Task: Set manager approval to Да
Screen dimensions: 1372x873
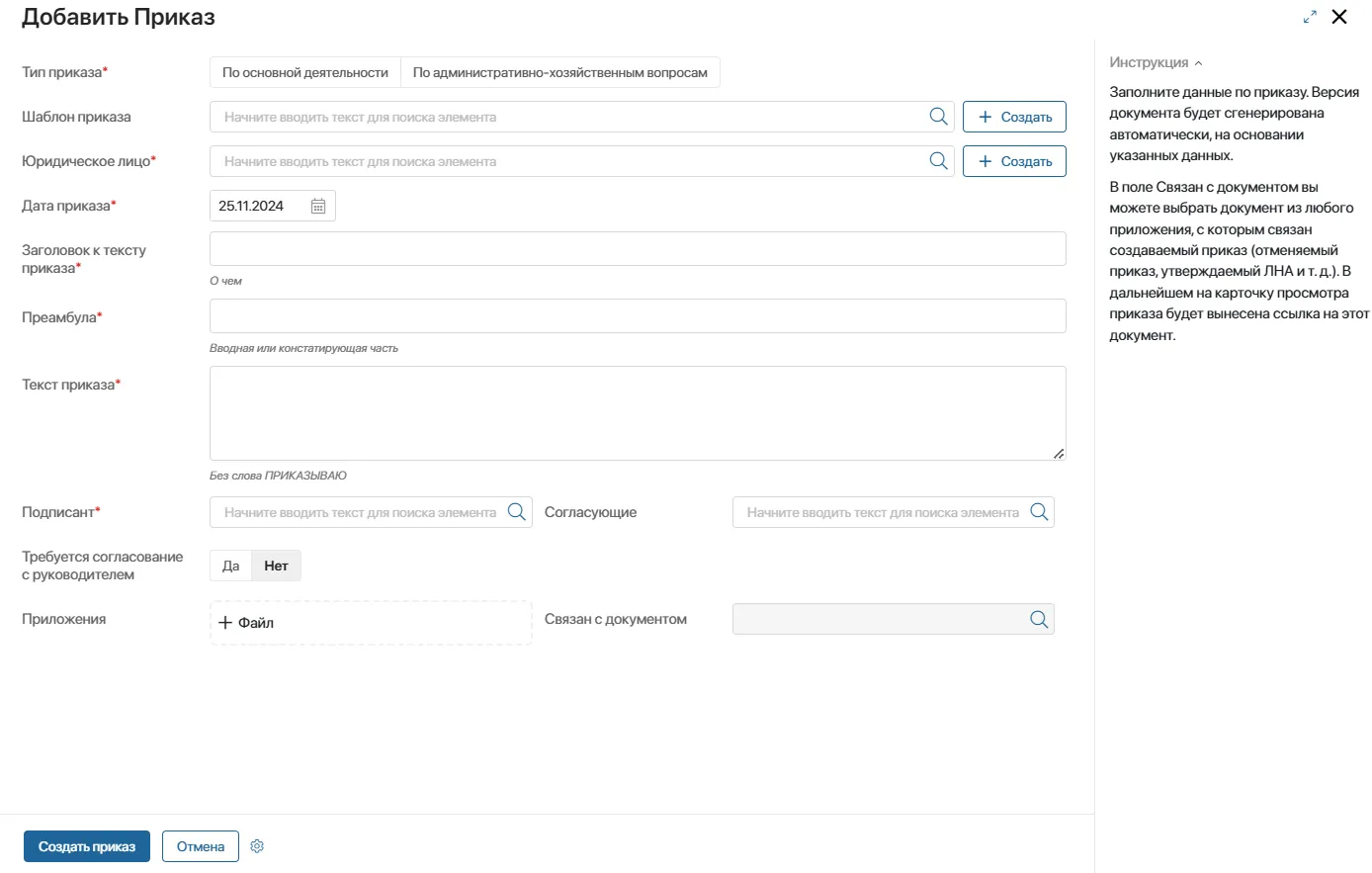Action: pyautogui.click(x=230, y=566)
